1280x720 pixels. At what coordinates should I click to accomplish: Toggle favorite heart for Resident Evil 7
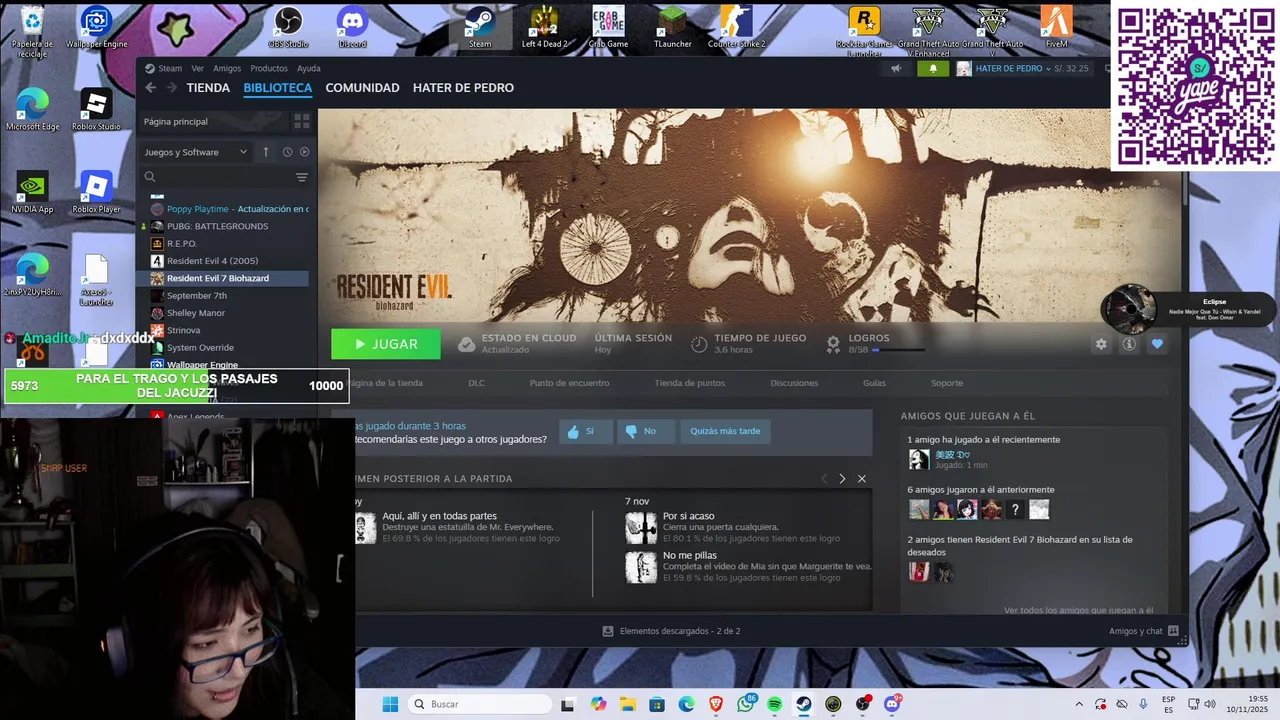pos(1157,344)
